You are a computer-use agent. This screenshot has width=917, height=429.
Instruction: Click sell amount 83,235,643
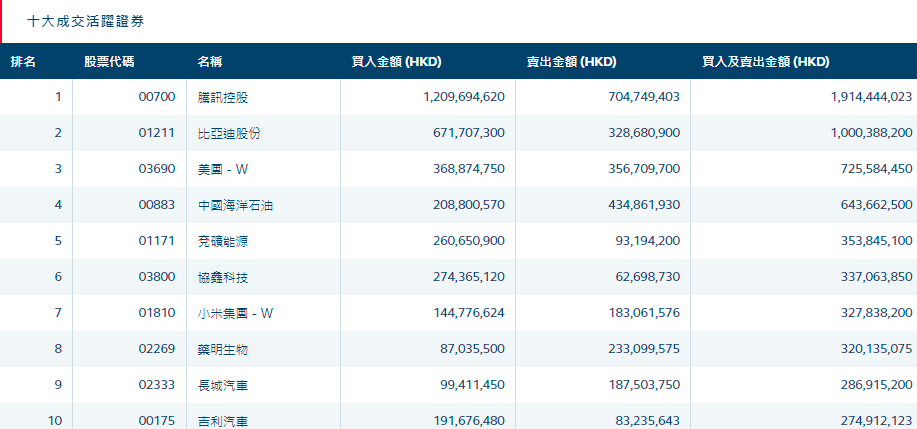coord(646,421)
